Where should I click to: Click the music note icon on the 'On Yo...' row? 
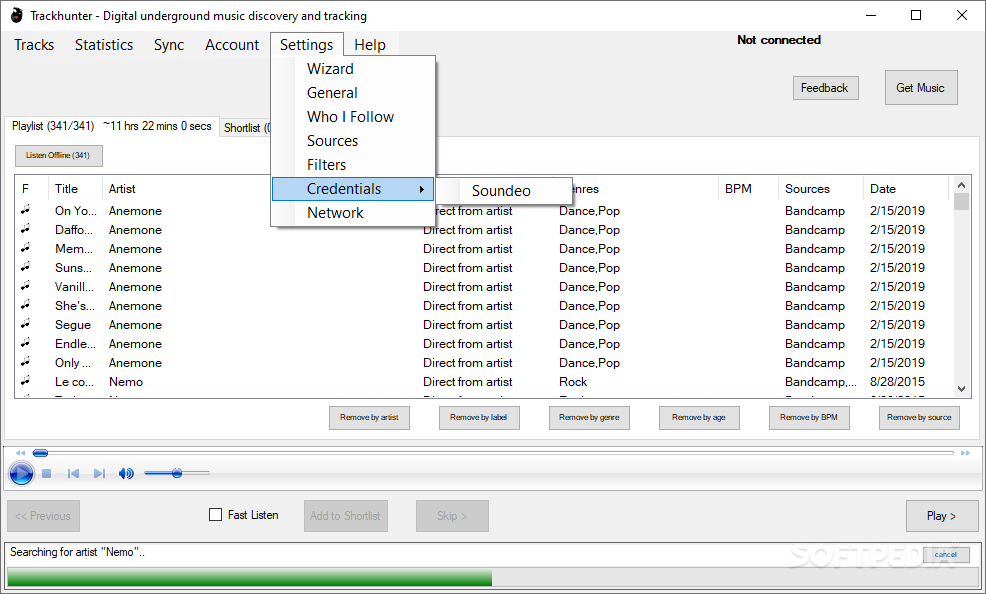pyautogui.click(x=26, y=210)
